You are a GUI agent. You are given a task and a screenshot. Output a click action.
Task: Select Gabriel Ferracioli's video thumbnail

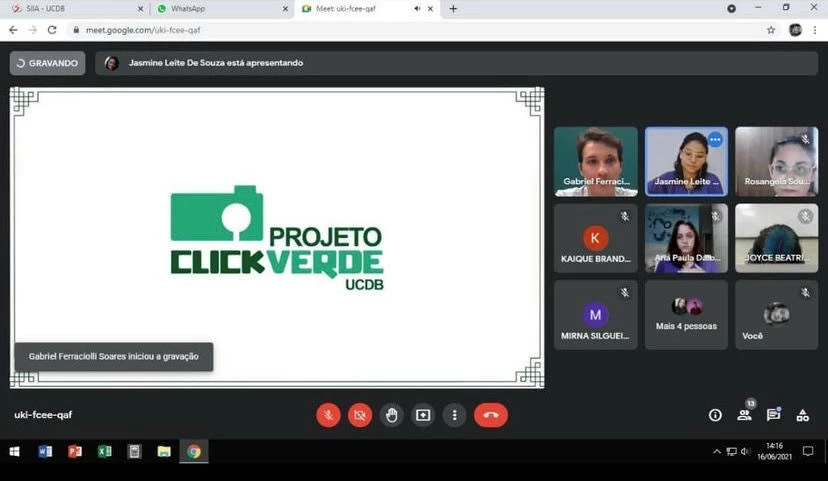pos(596,160)
